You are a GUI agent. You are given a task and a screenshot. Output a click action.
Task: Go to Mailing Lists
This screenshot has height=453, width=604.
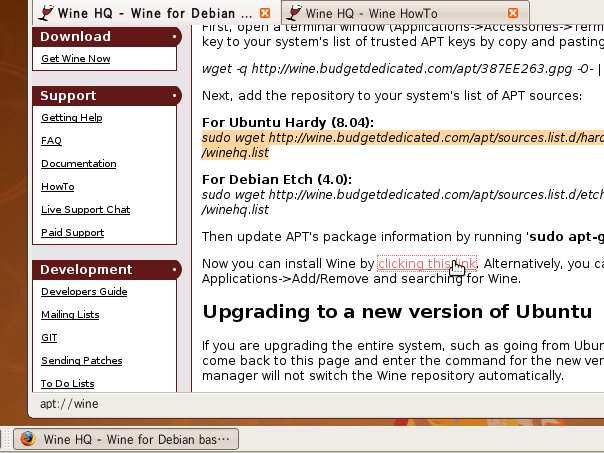[x=70, y=315]
